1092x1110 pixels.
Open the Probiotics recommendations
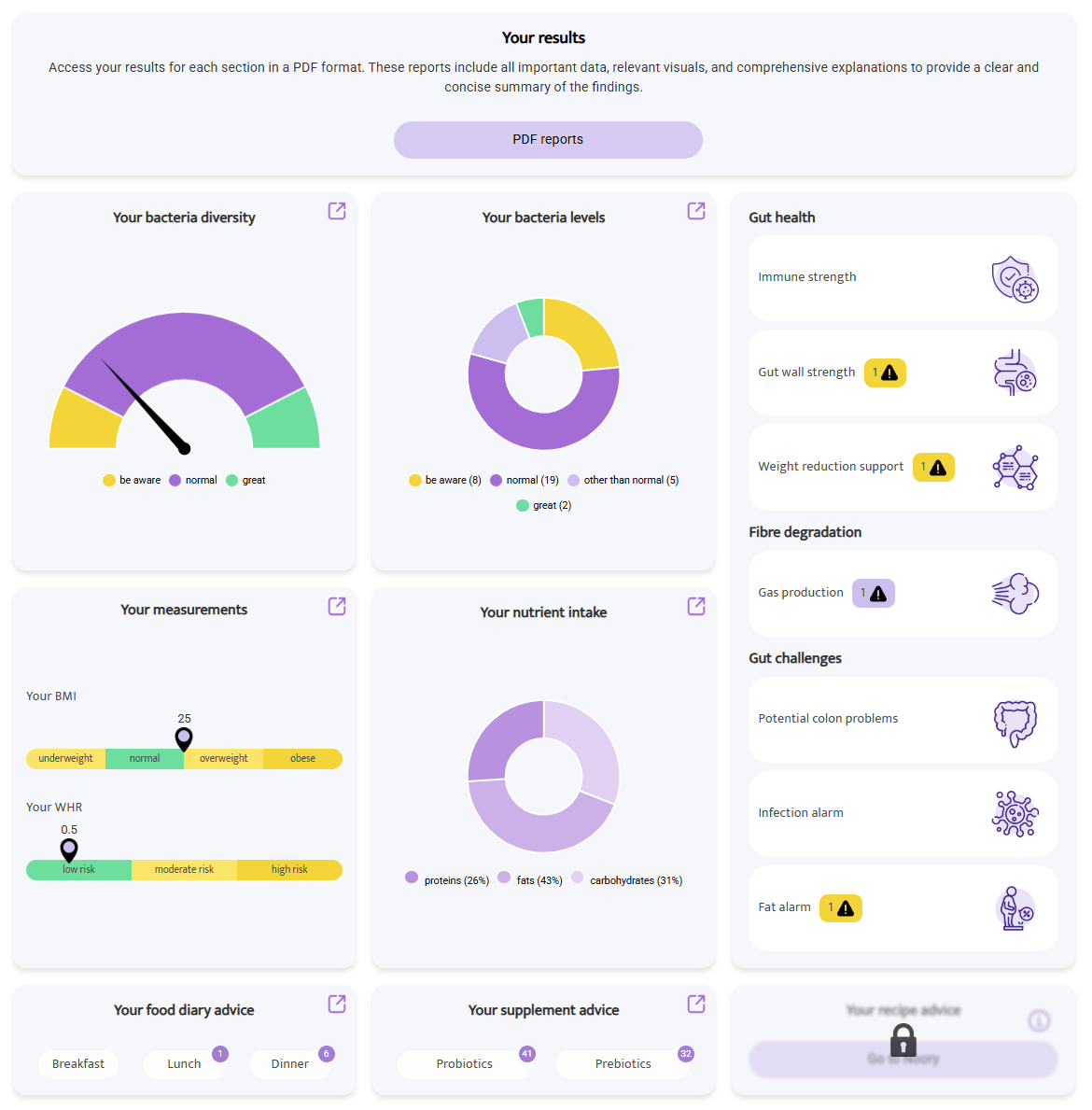[467, 1063]
